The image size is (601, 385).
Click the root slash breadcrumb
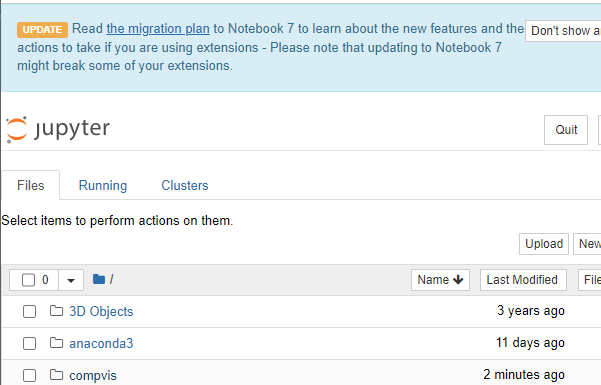click(x=112, y=279)
